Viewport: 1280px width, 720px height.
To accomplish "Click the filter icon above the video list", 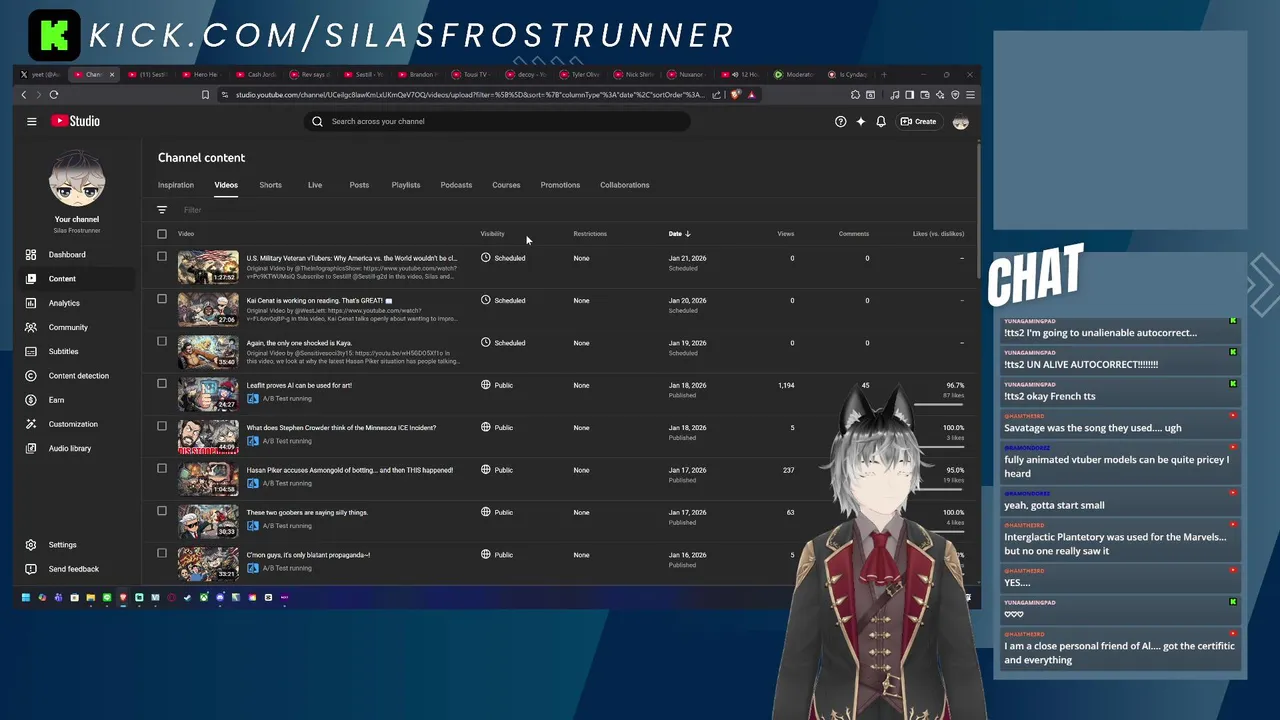I will (x=162, y=210).
